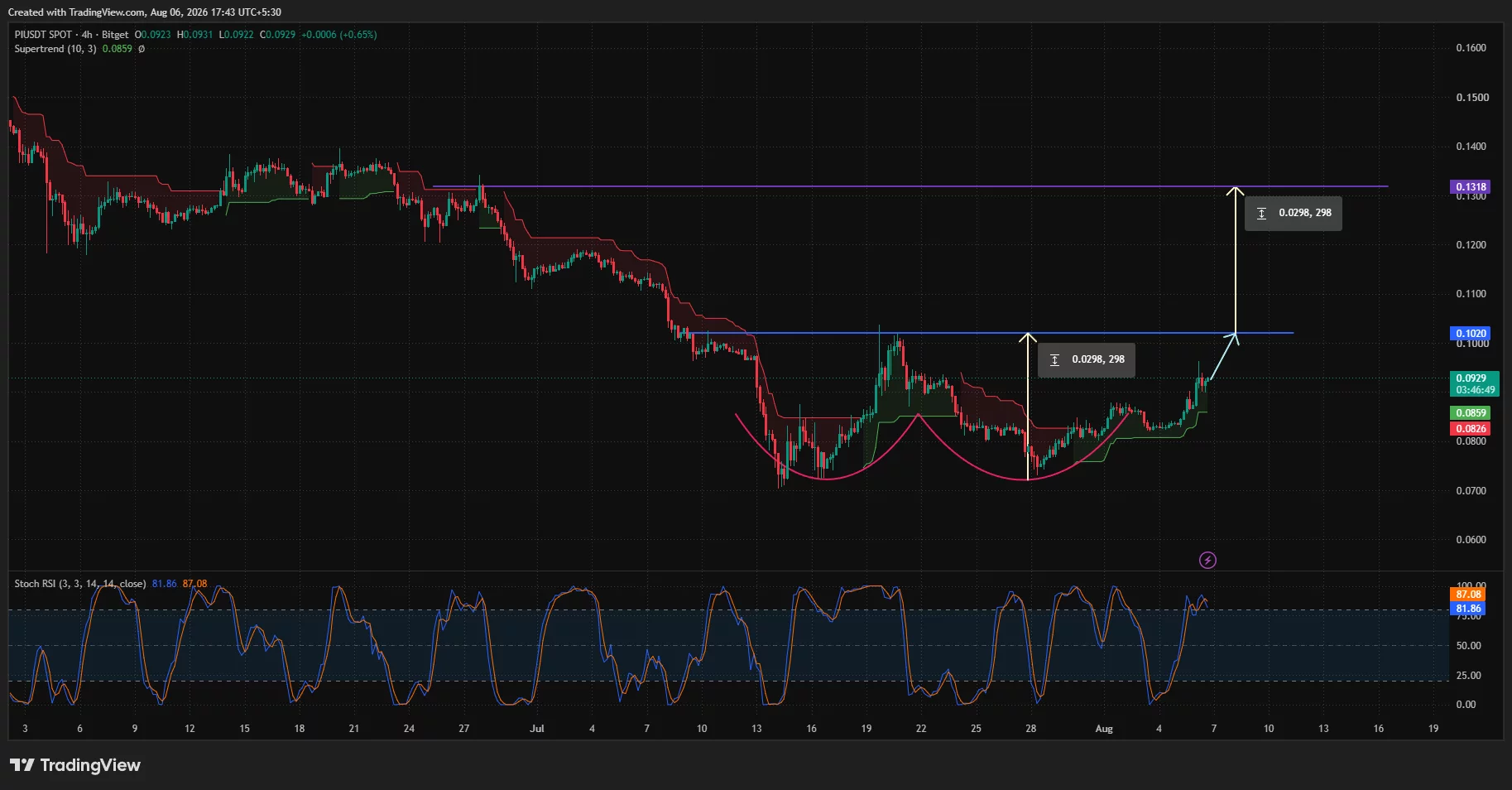Click the 25 date label on time axis
1512x790 pixels.
[x=976, y=729]
